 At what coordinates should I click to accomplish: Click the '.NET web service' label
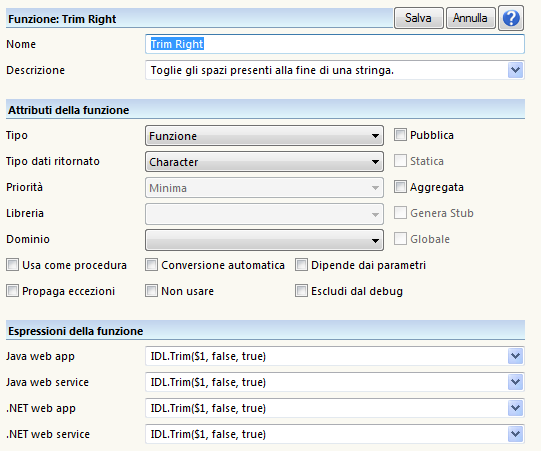pos(48,434)
